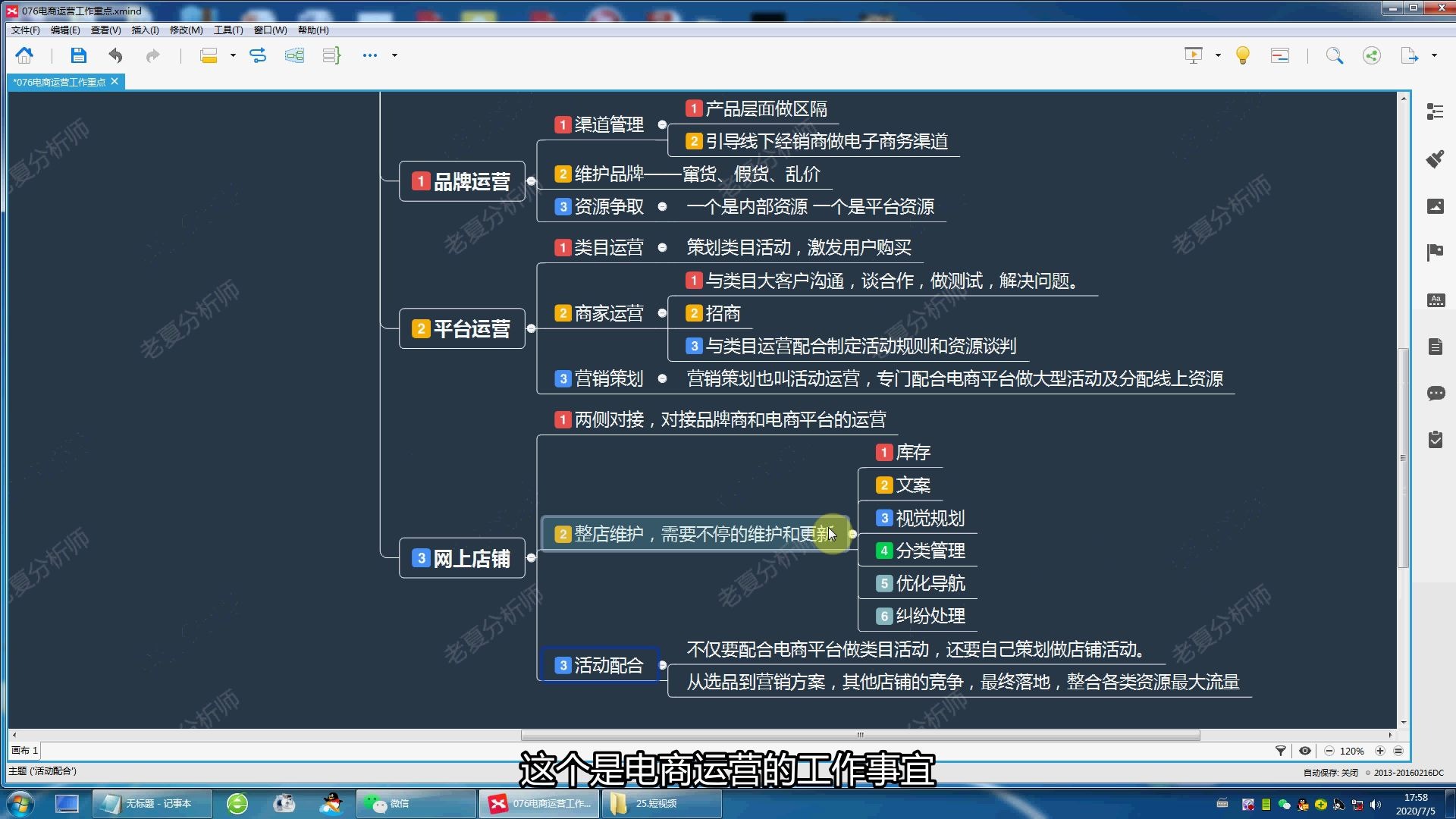1456x819 pixels.
Task: Insert a topic using the yellow topic icon
Action: click(209, 55)
